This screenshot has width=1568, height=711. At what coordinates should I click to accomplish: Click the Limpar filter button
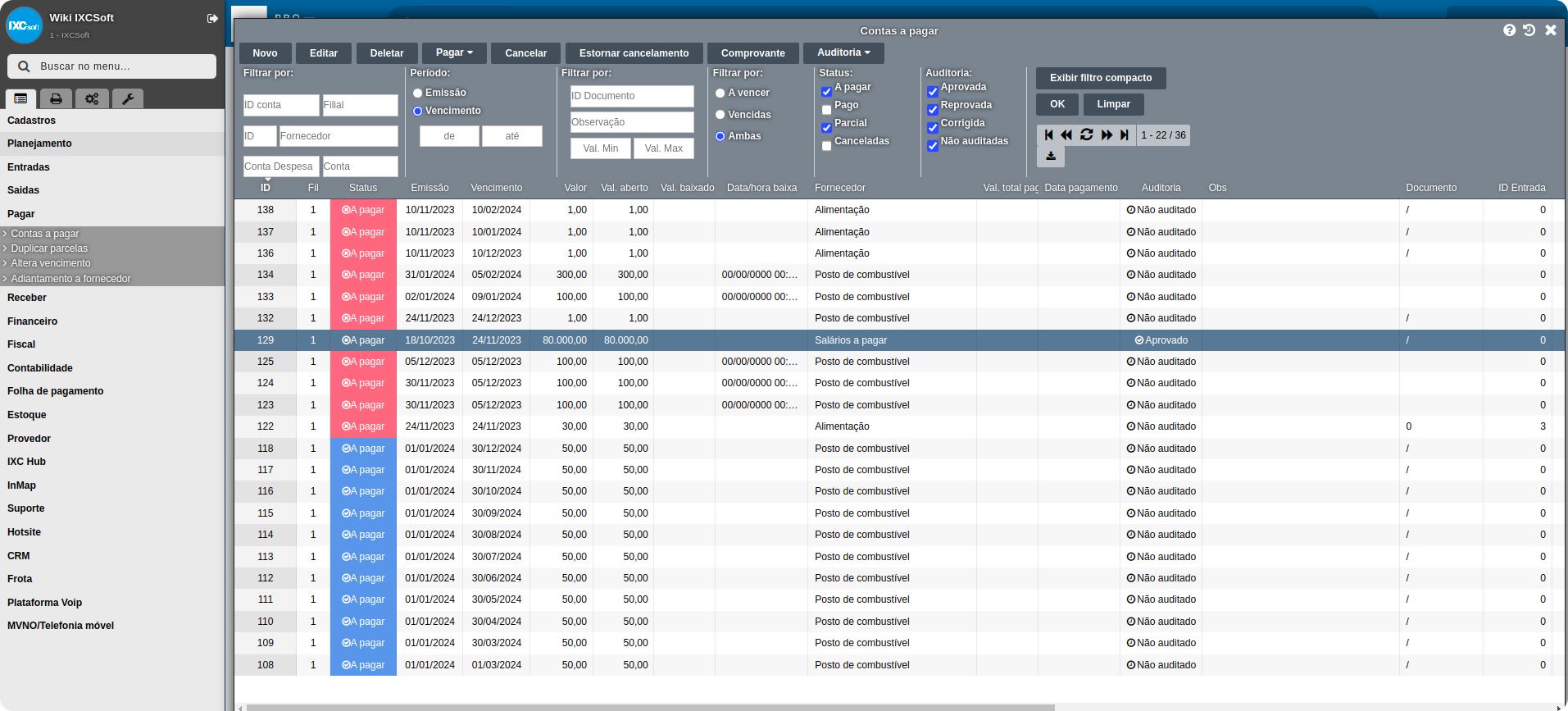[x=1114, y=104]
